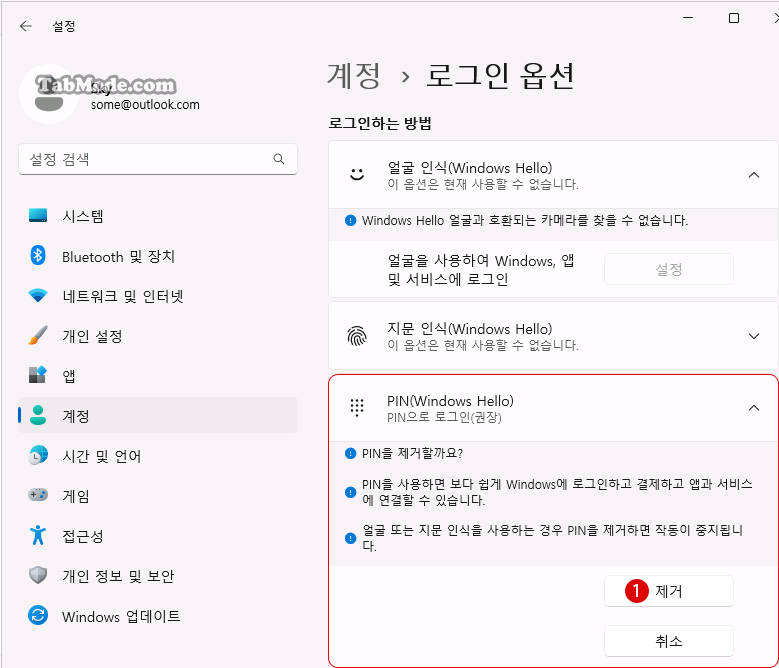Click the time and language globe icon
The height and width of the screenshot is (668, 779).
coord(38,455)
